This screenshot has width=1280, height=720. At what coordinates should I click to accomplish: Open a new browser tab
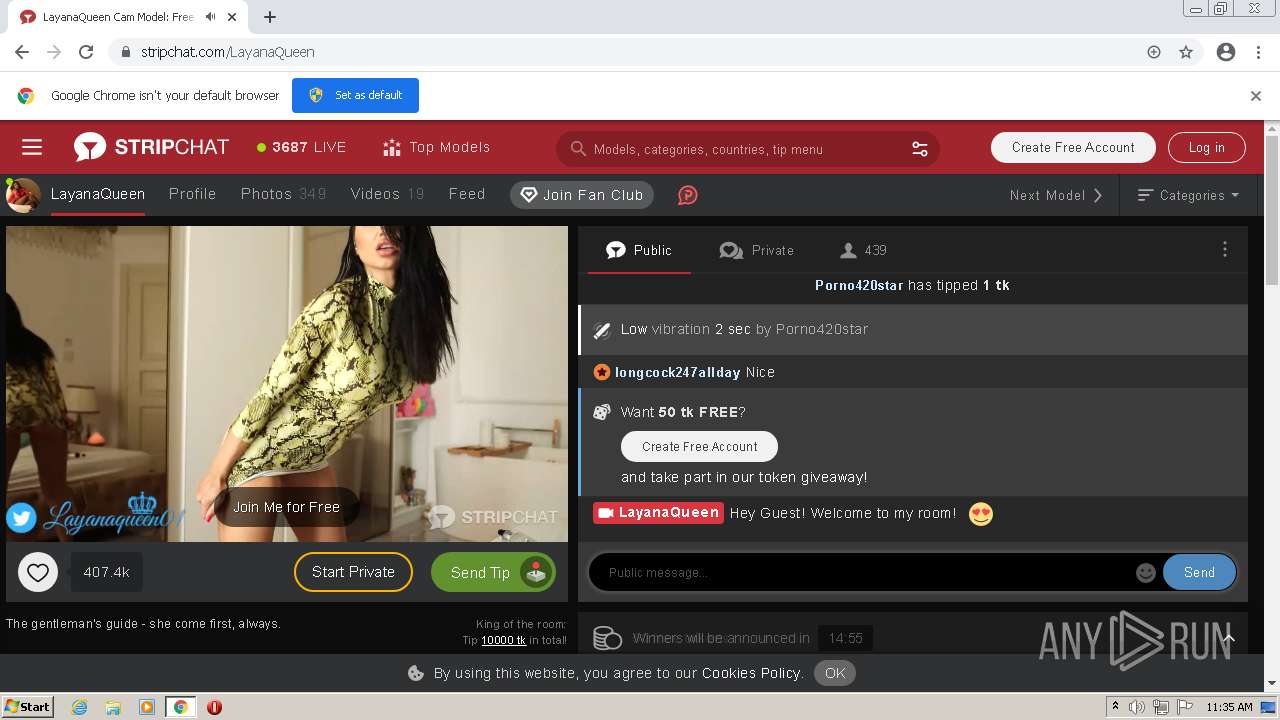pyautogui.click(x=270, y=17)
